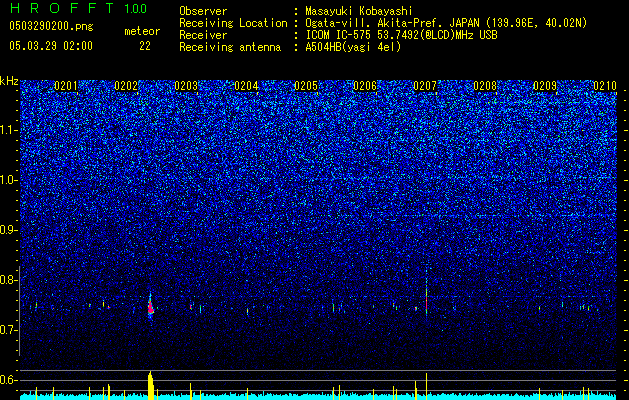Click the Observer field label

point(203,11)
